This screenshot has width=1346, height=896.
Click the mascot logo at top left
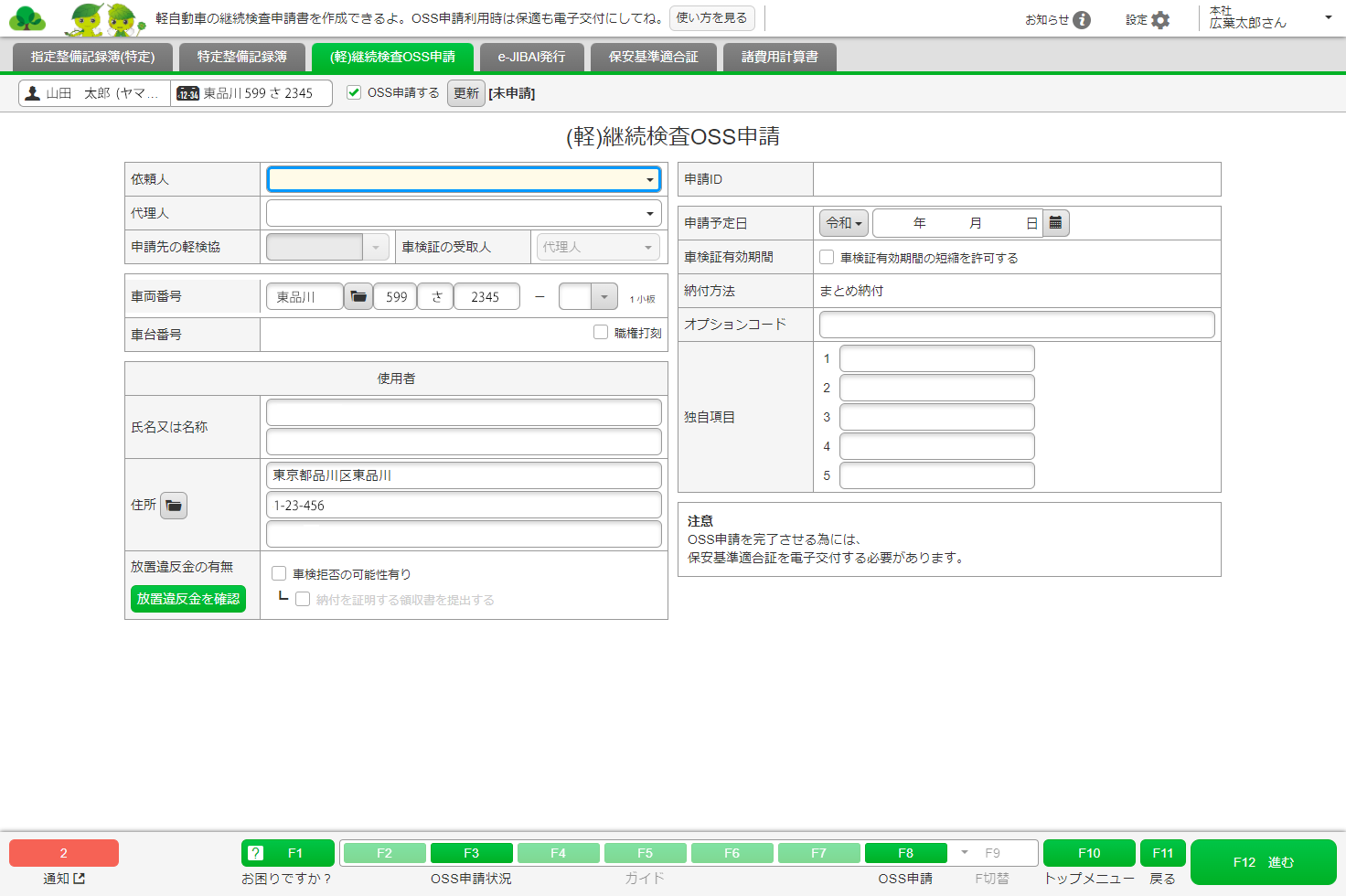click(x=28, y=17)
